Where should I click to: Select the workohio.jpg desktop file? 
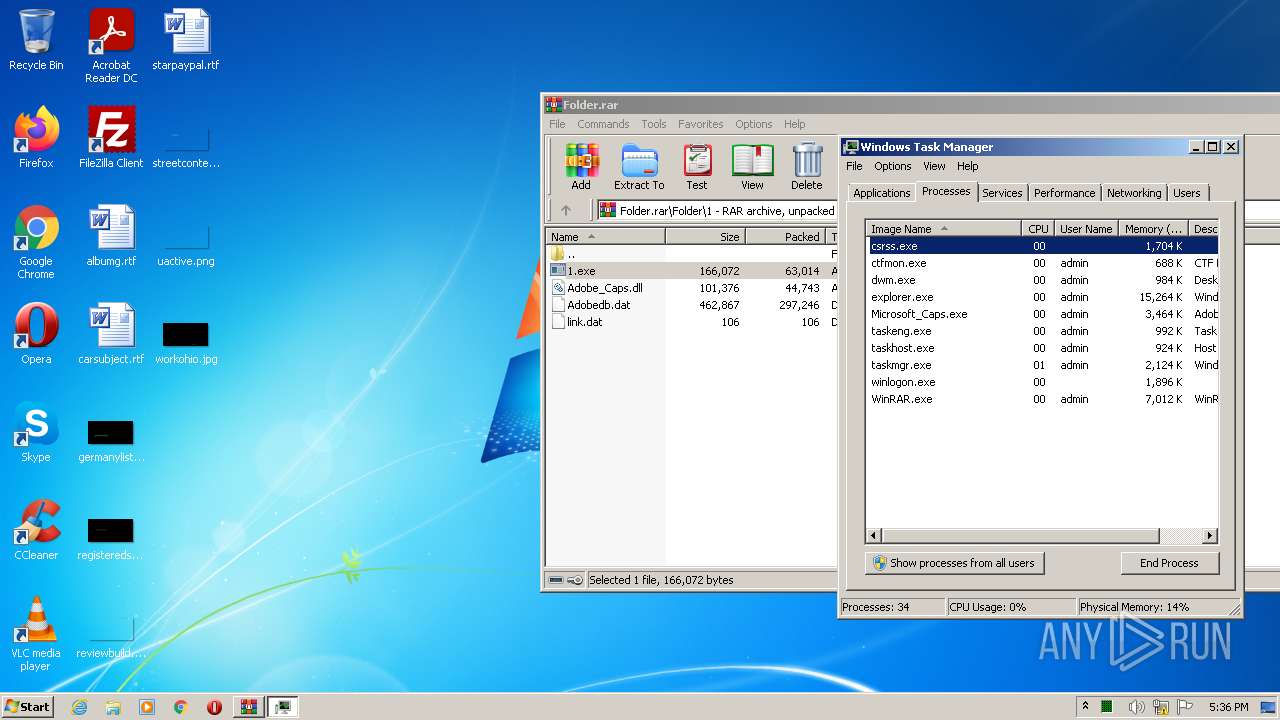pyautogui.click(x=186, y=342)
